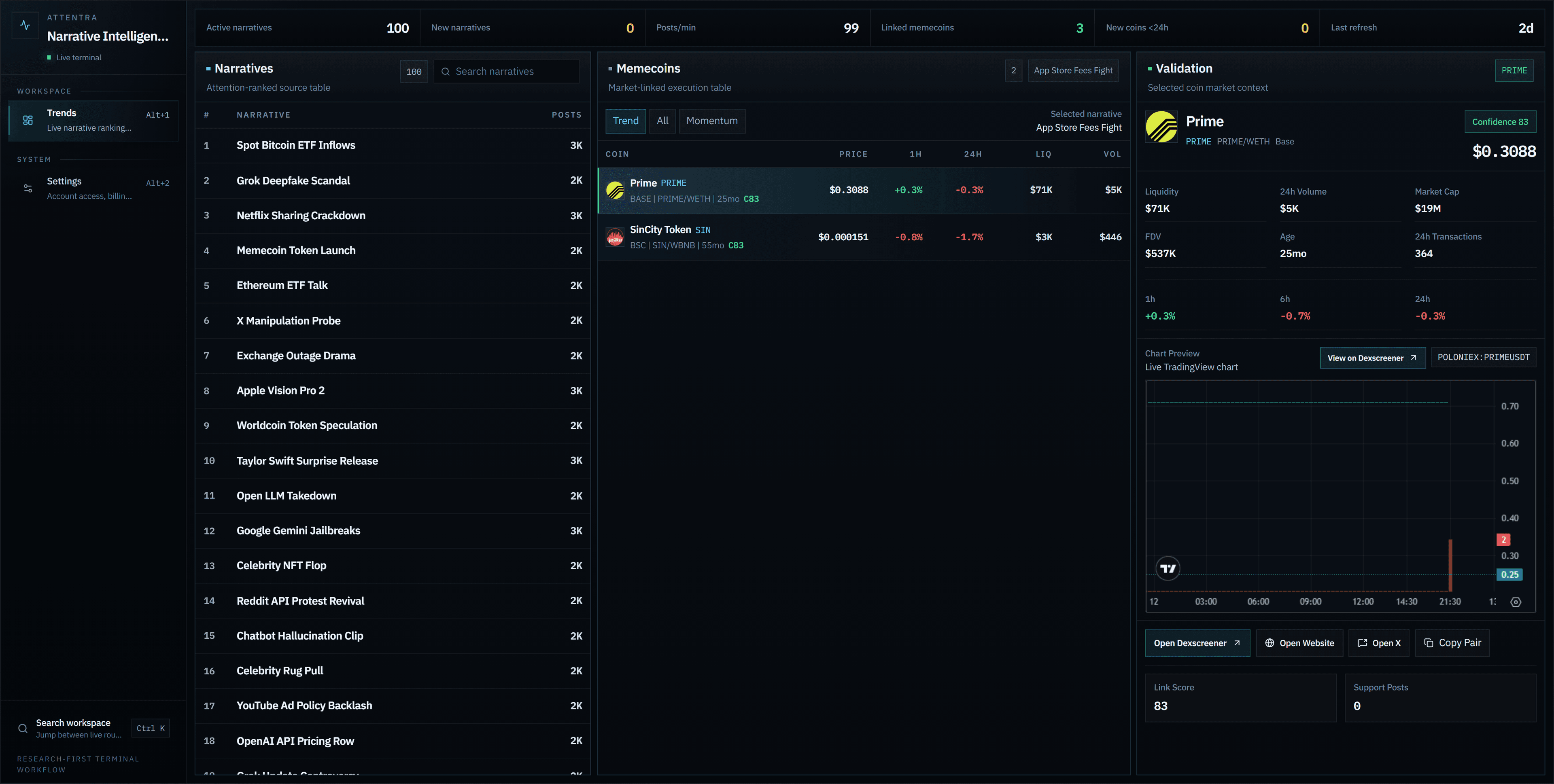
Task: Click the LIQ column header in Memecoins
Action: tap(1043, 155)
